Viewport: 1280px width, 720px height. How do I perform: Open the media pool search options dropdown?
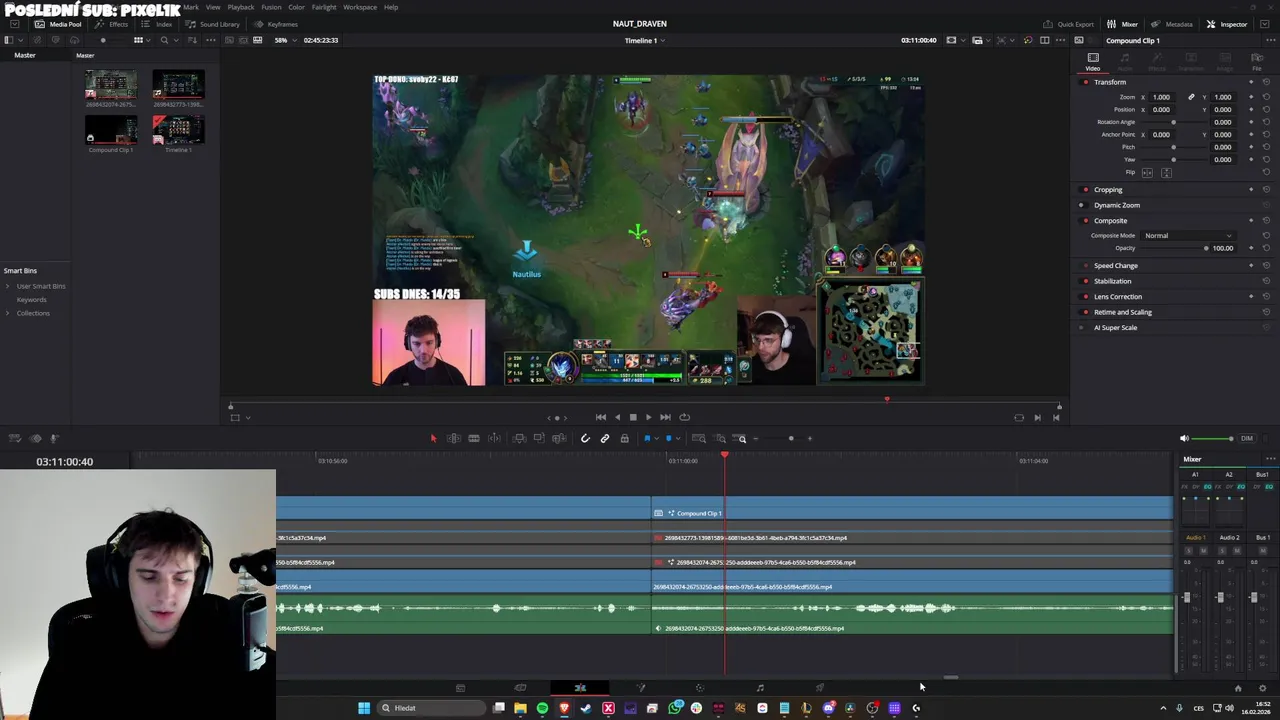pos(177,40)
